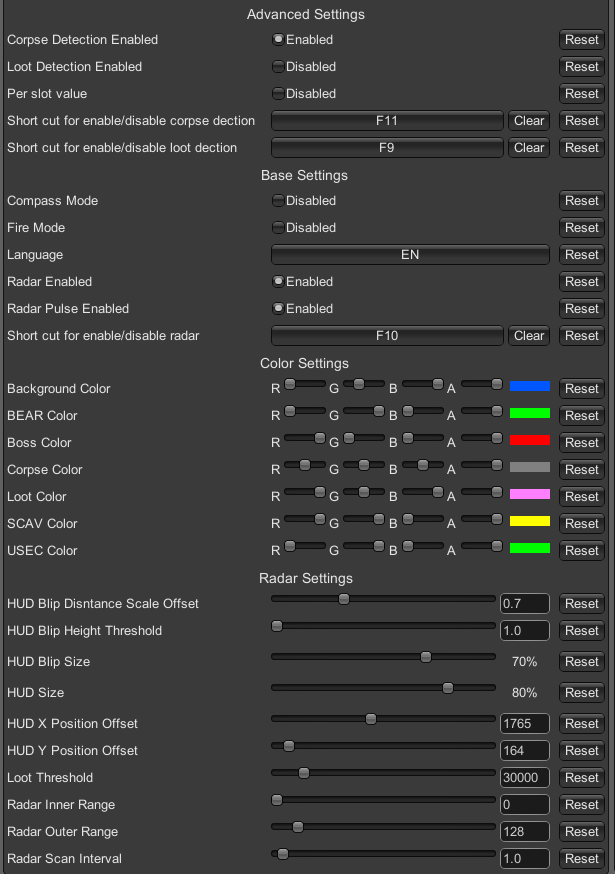Image resolution: width=615 pixels, height=874 pixels.
Task: Click the yellow SCAV Color swatch
Action: click(x=530, y=521)
